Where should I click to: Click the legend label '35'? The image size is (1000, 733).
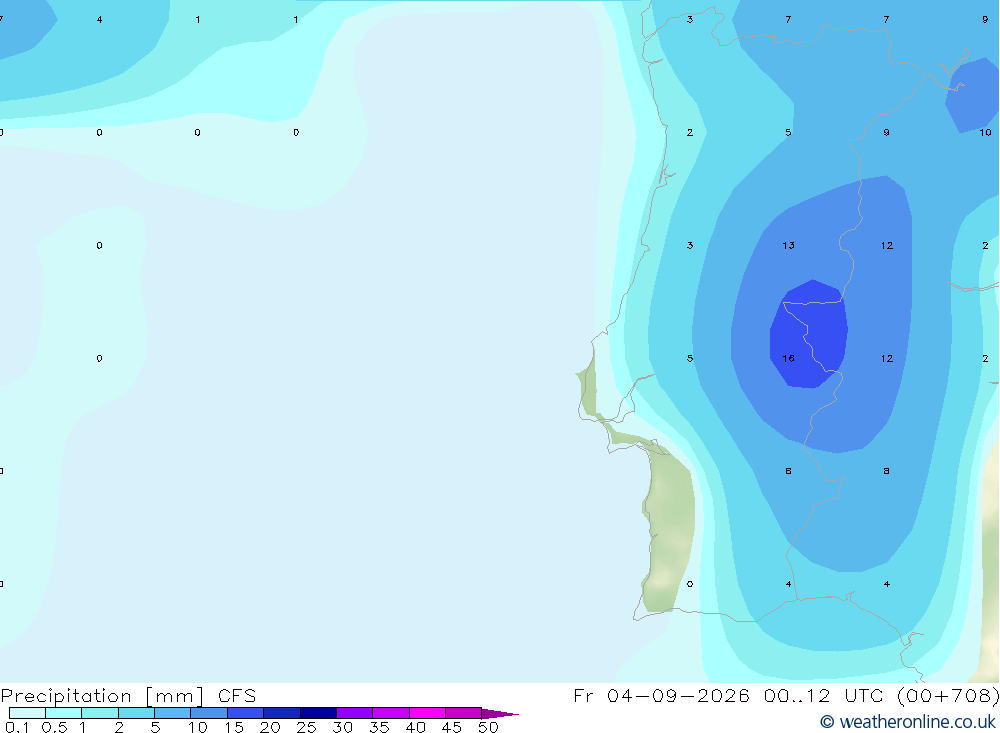coord(379,727)
